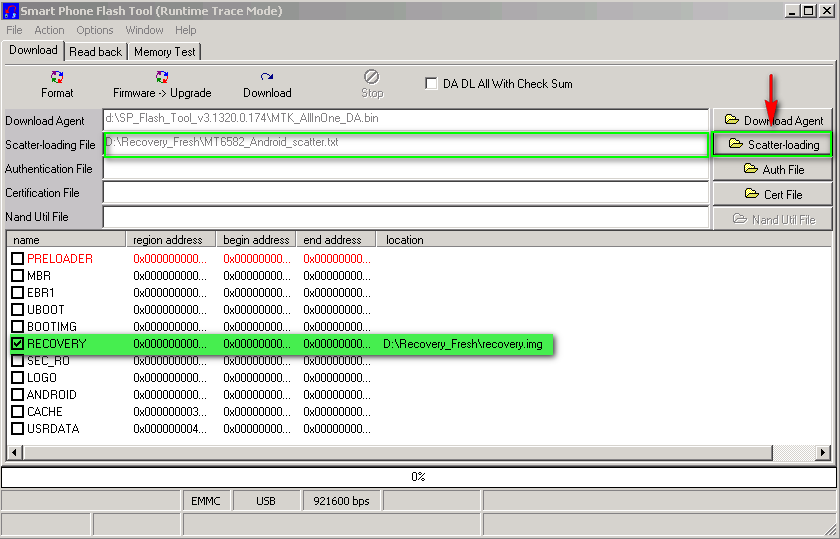Click the Stop toolbar icon

(x=372, y=78)
